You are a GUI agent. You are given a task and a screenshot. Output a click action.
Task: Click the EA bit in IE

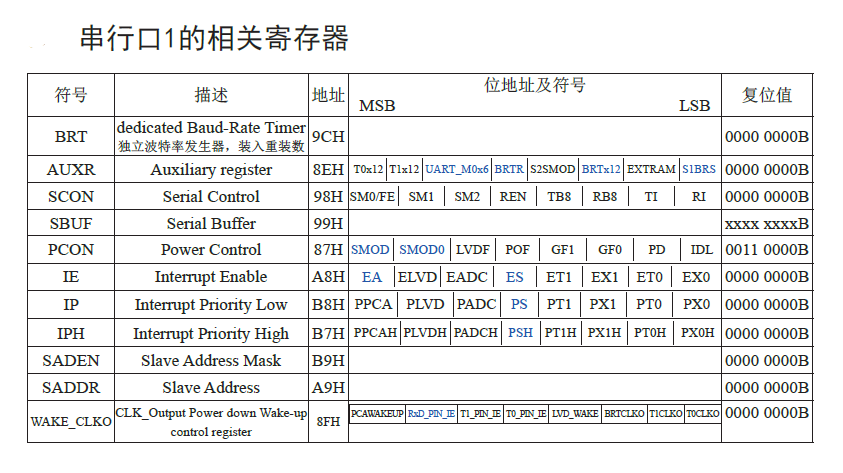point(372,277)
